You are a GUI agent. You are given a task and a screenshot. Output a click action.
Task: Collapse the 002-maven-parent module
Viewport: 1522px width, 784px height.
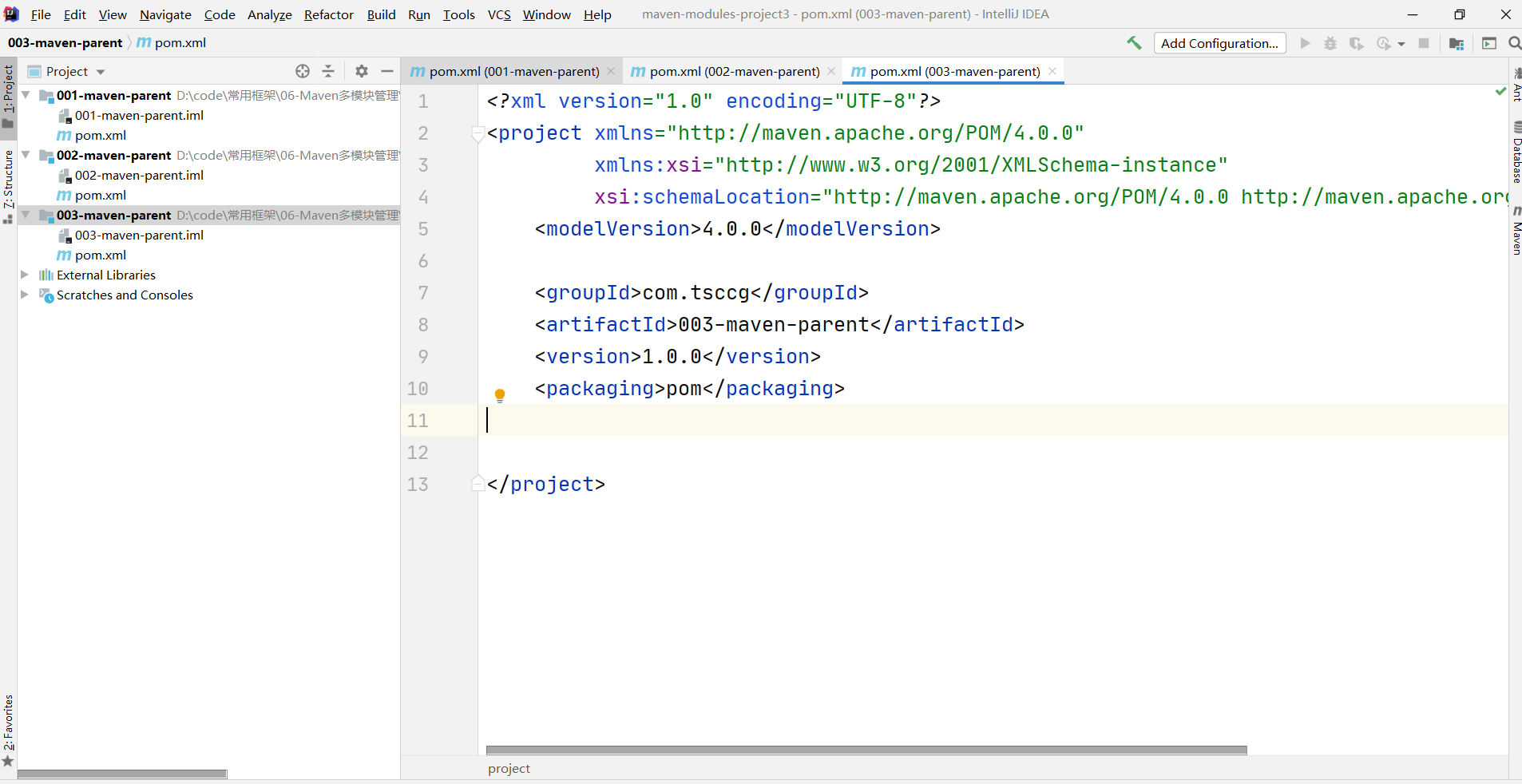click(x=26, y=155)
